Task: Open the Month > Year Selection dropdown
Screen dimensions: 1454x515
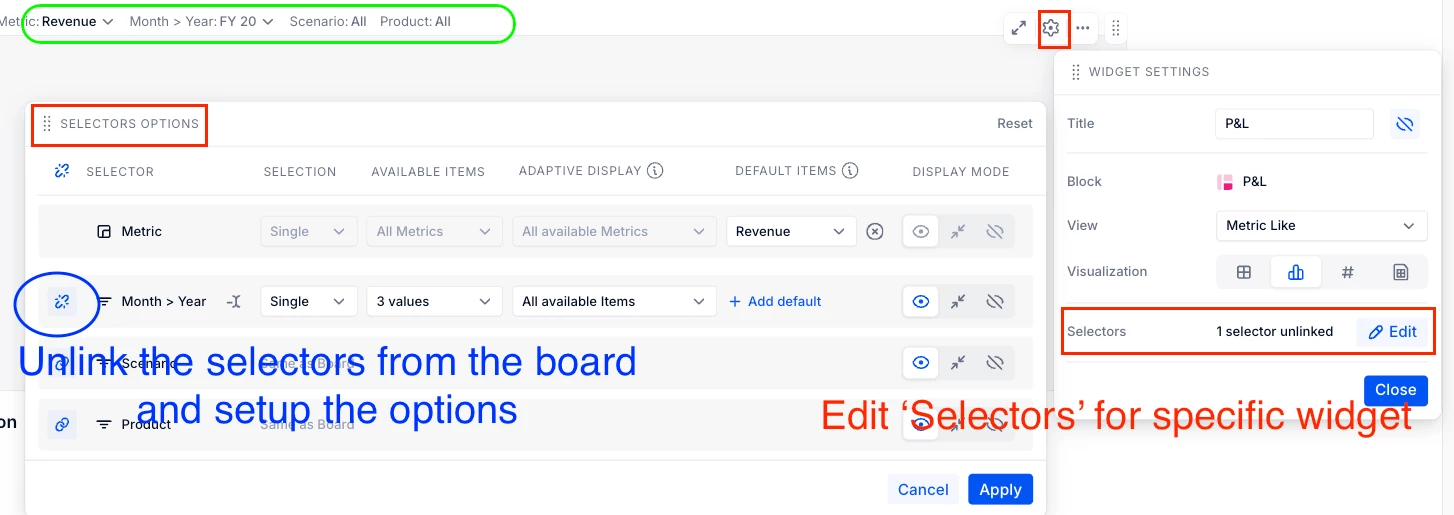Action: click(x=308, y=301)
